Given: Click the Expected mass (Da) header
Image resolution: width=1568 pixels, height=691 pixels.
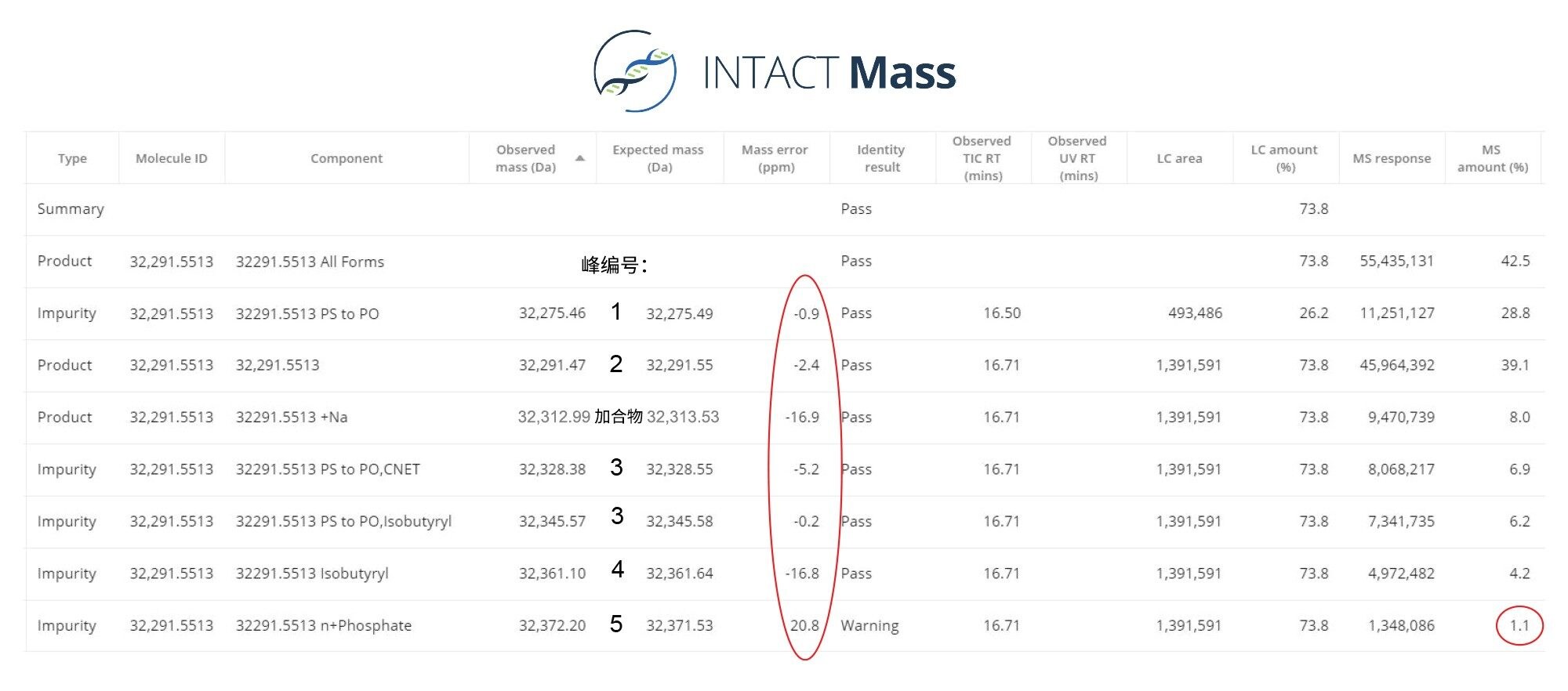Looking at the screenshot, I should [x=659, y=158].
